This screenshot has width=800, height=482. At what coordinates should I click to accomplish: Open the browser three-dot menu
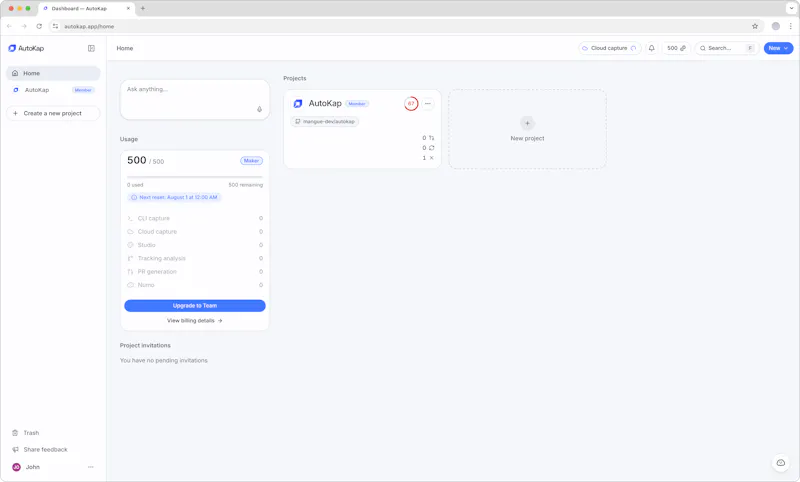point(790,27)
